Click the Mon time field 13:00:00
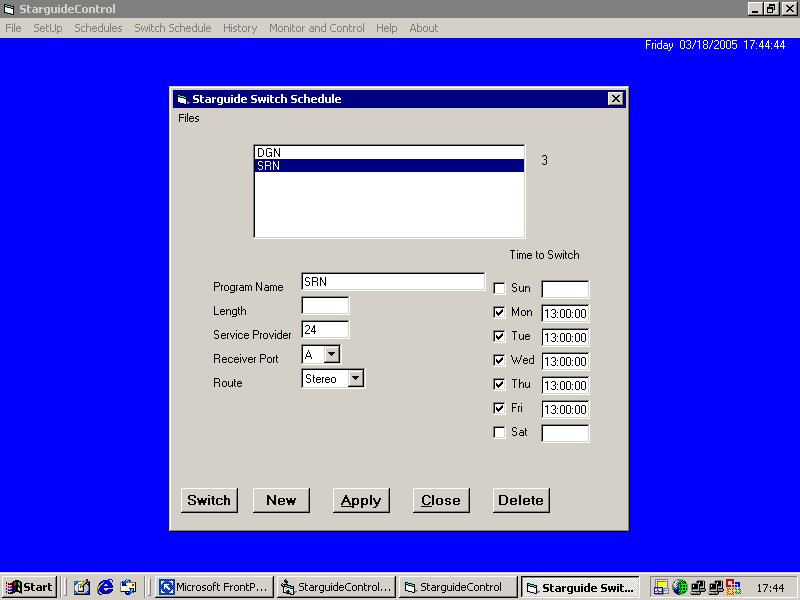 (565, 313)
